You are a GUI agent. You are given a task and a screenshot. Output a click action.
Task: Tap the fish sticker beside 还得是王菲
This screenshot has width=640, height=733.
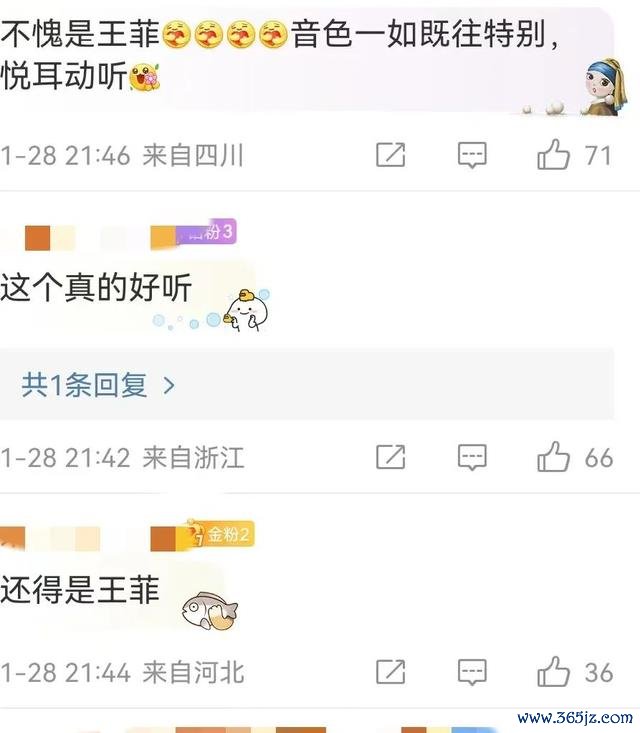pyautogui.click(x=210, y=611)
